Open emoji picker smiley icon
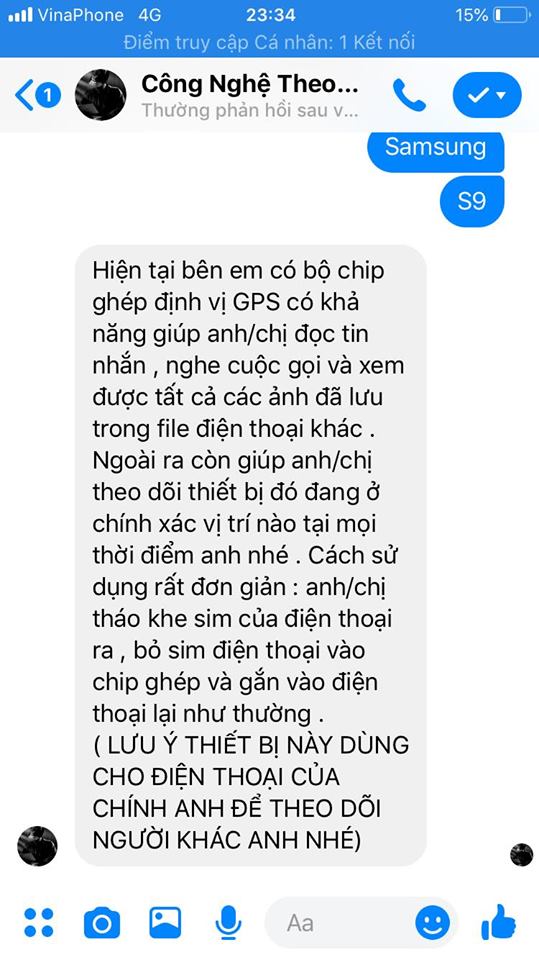Viewport: 539px width, 960px height. 432,923
